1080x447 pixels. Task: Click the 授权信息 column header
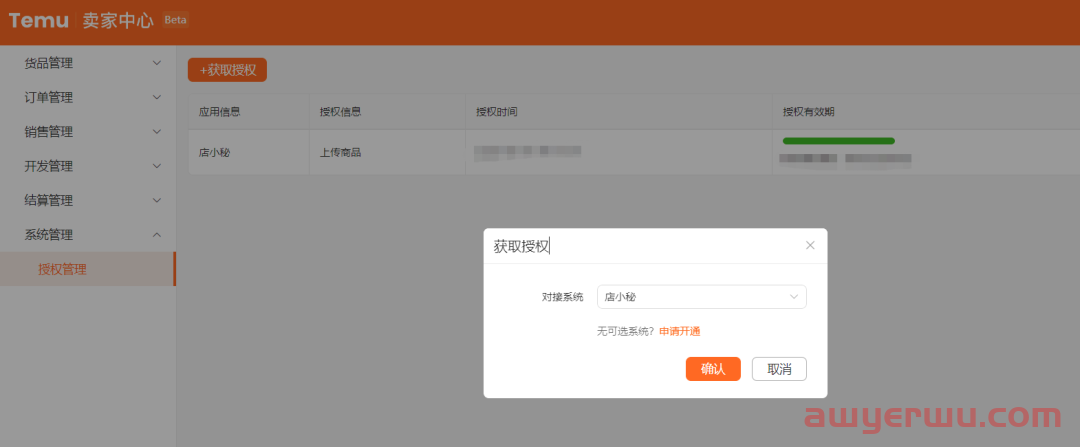click(341, 112)
